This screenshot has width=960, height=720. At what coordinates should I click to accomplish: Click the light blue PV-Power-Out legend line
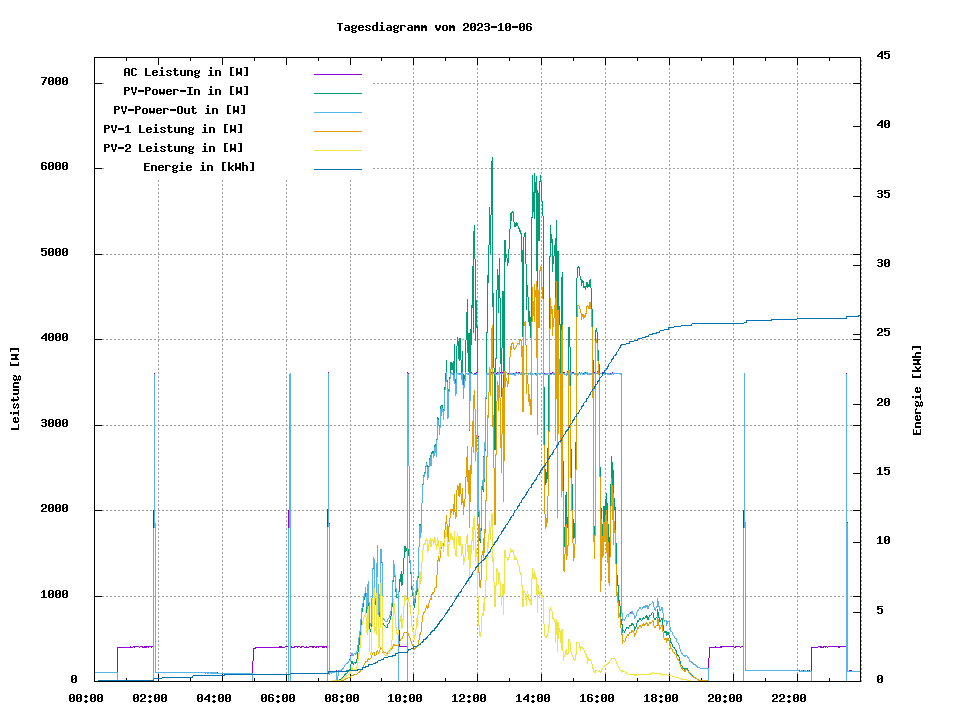point(337,112)
